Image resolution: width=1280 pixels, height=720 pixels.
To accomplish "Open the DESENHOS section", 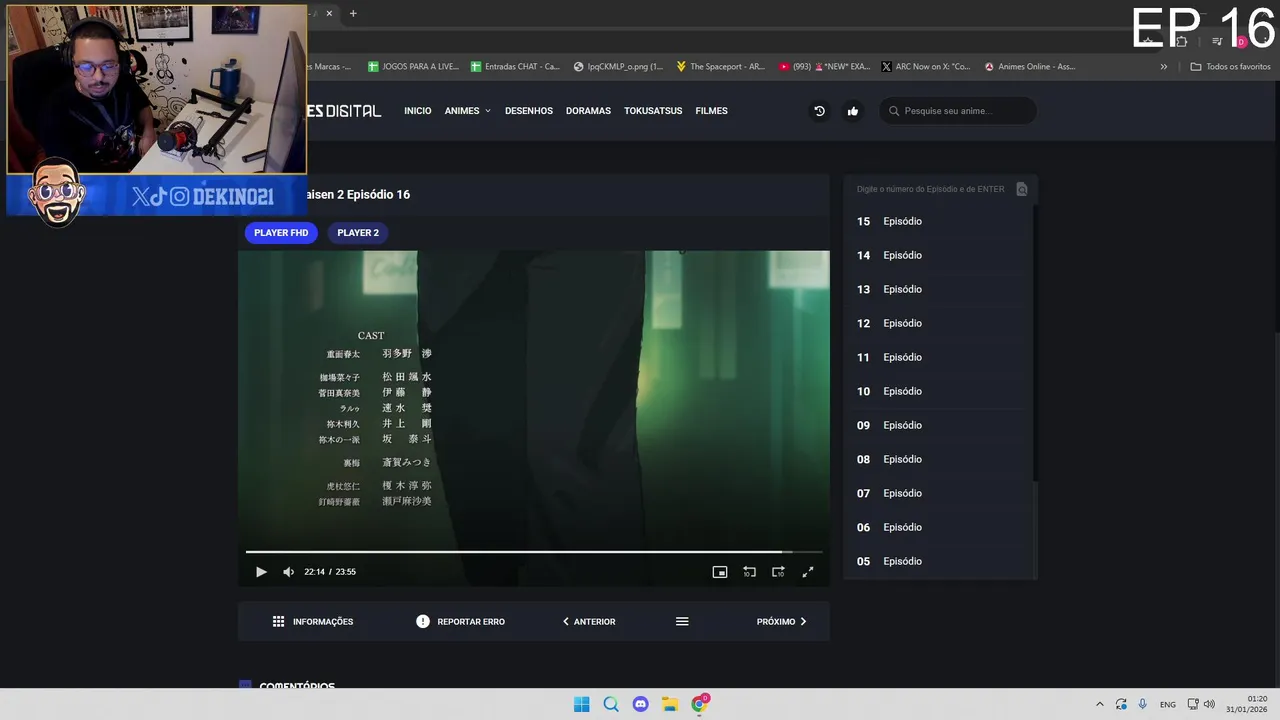I will (x=529, y=111).
